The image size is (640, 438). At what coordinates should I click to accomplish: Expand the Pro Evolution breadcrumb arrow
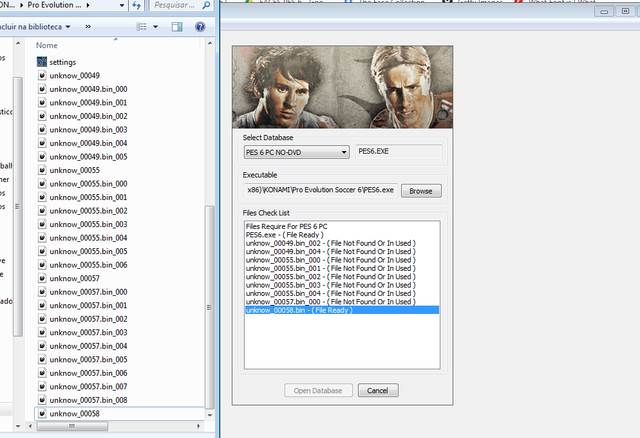88,5
